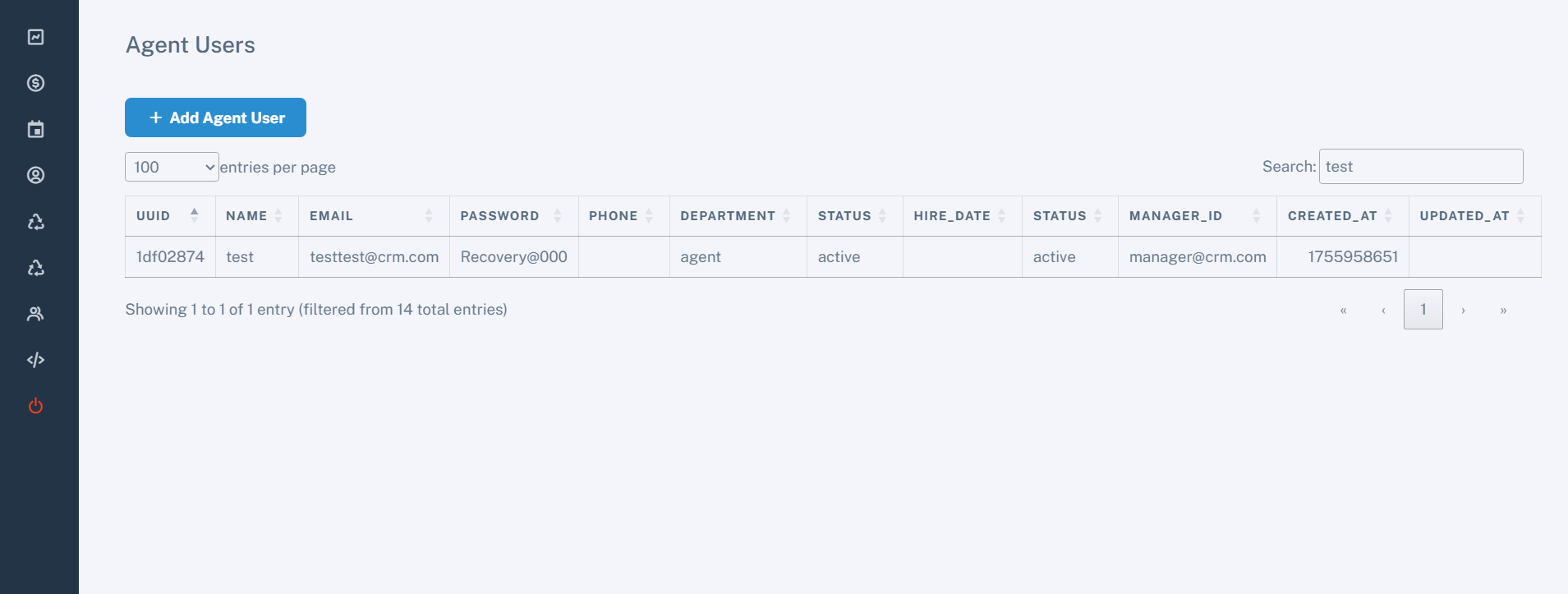Click the code brackets sidebar icon
Screen dimensions: 1568x594
pyautogui.click(x=35, y=360)
